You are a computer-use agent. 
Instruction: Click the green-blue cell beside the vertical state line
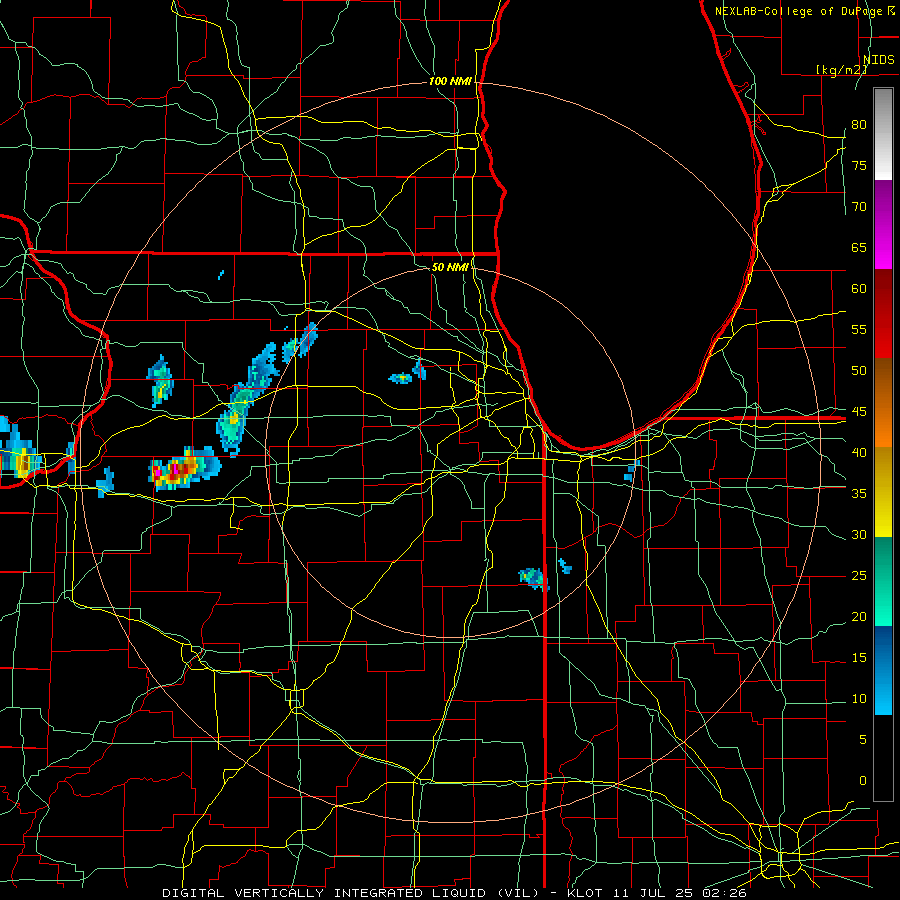[534, 578]
